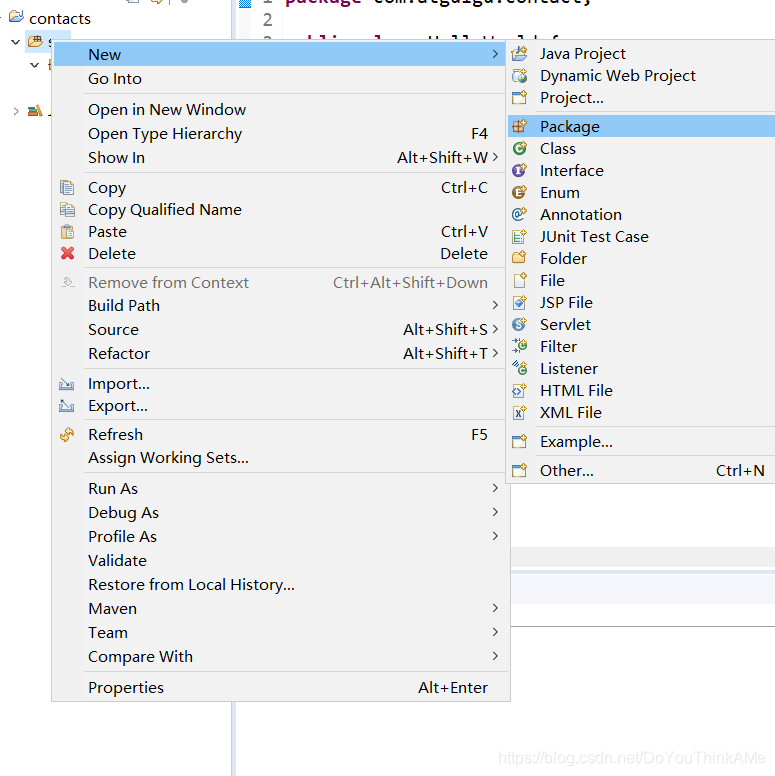
Task: Choose Interface in New submenu
Action: [x=641, y=171]
